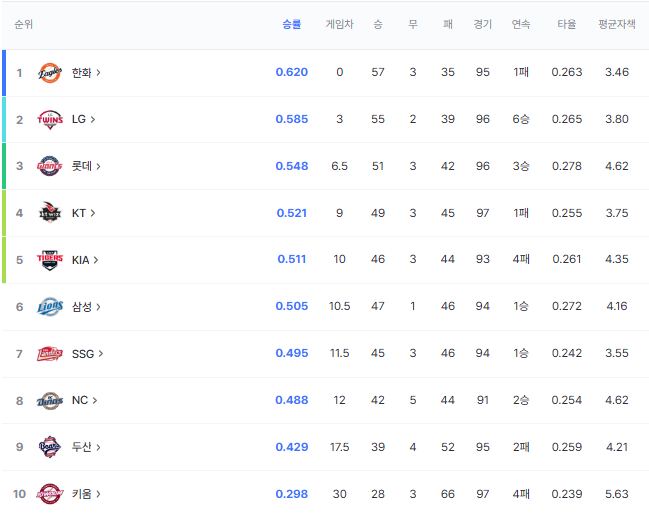The image size is (649, 515).
Task: Click ERA value 5.63 for 키움
Action: [x=617, y=494]
